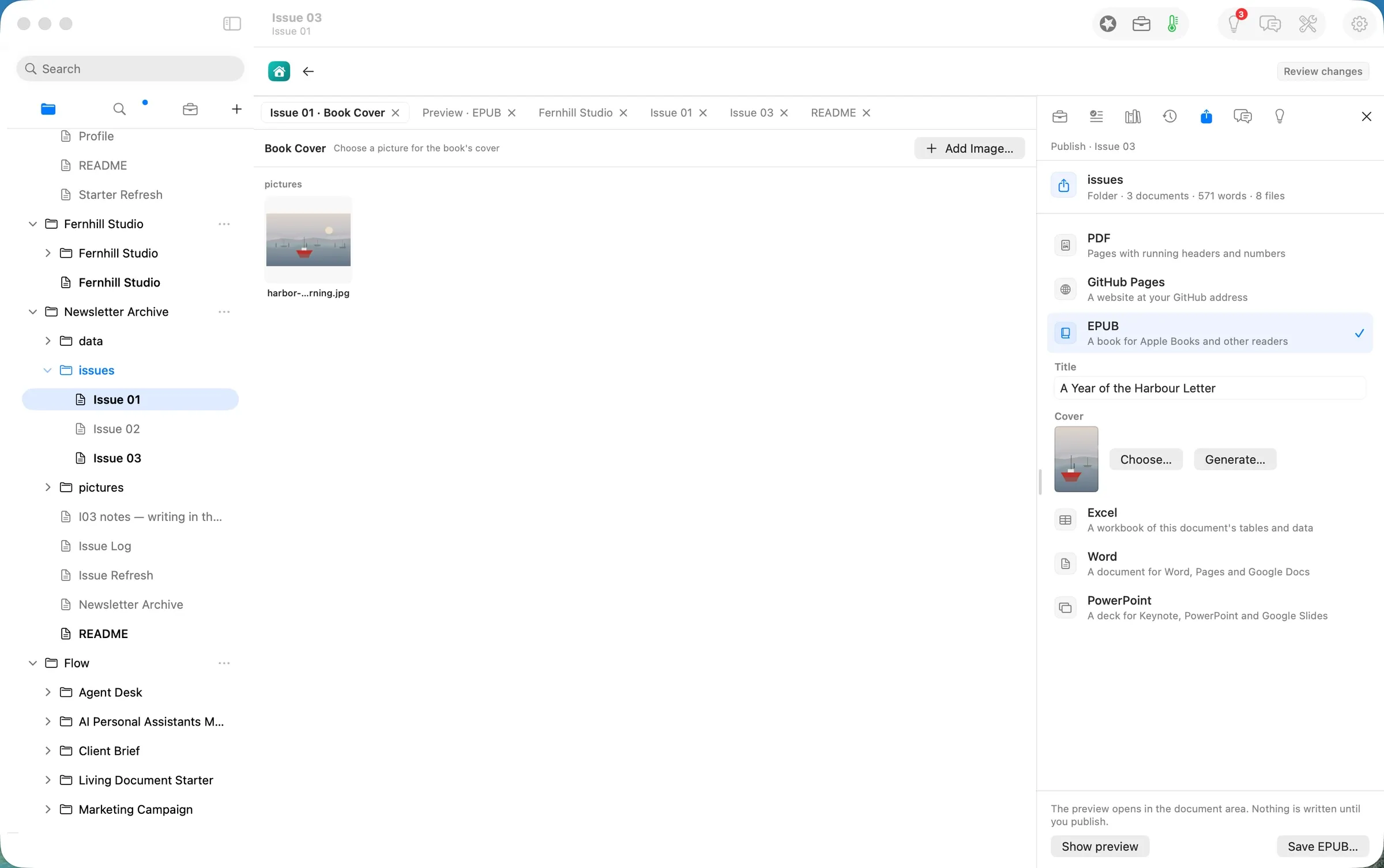Click Generate cover button
Screen dimensions: 1384x868
pyautogui.click(x=1235, y=459)
